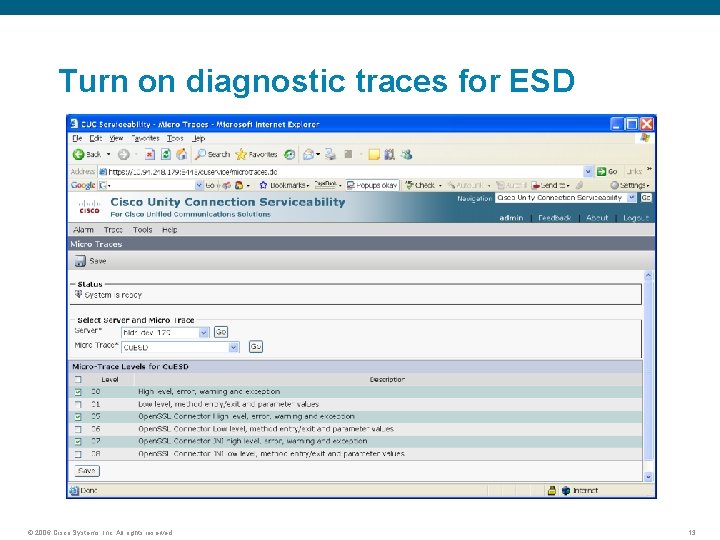Screen dimensions: 720x540
Task: Click the Go button next to Micro Trace
Action: click(x=256, y=347)
